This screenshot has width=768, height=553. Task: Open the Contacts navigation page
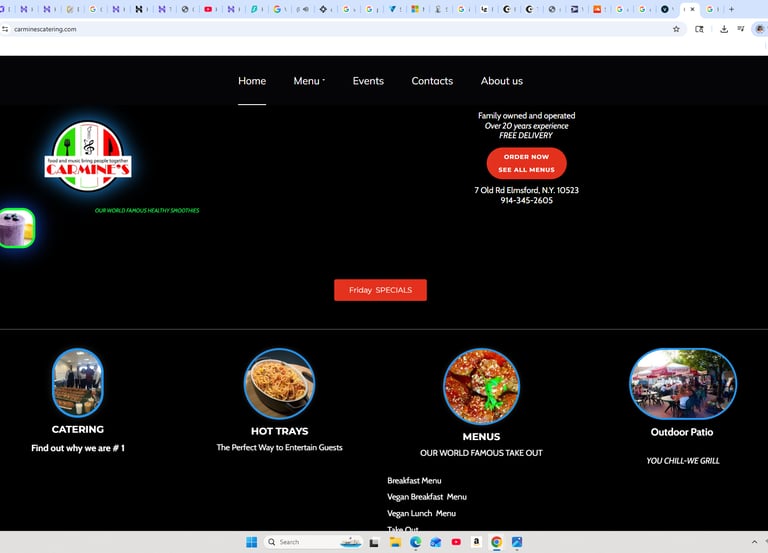point(432,81)
